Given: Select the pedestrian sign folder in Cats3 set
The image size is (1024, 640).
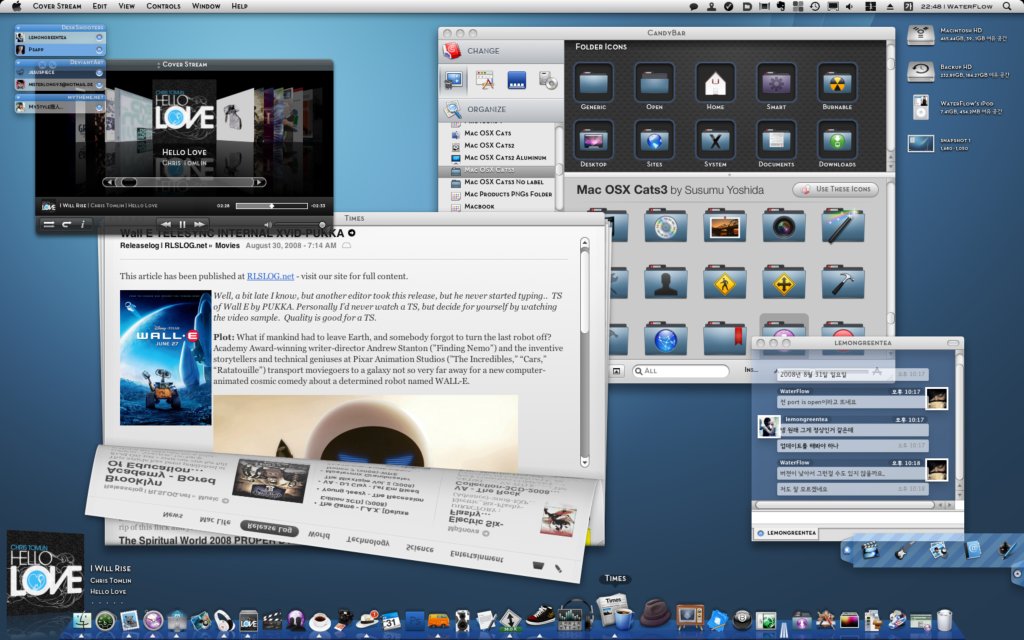Looking at the screenshot, I should 724,282.
